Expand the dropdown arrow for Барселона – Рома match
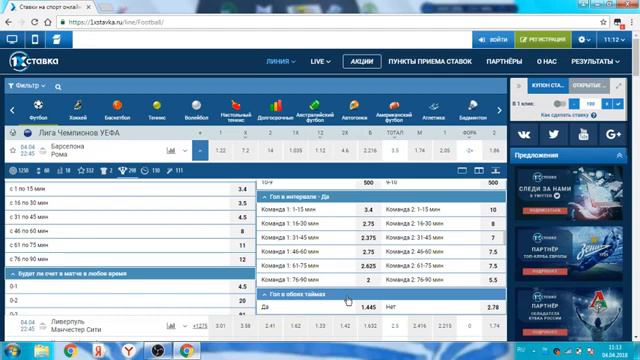The width and height of the screenshot is (640, 360). (x=185, y=151)
